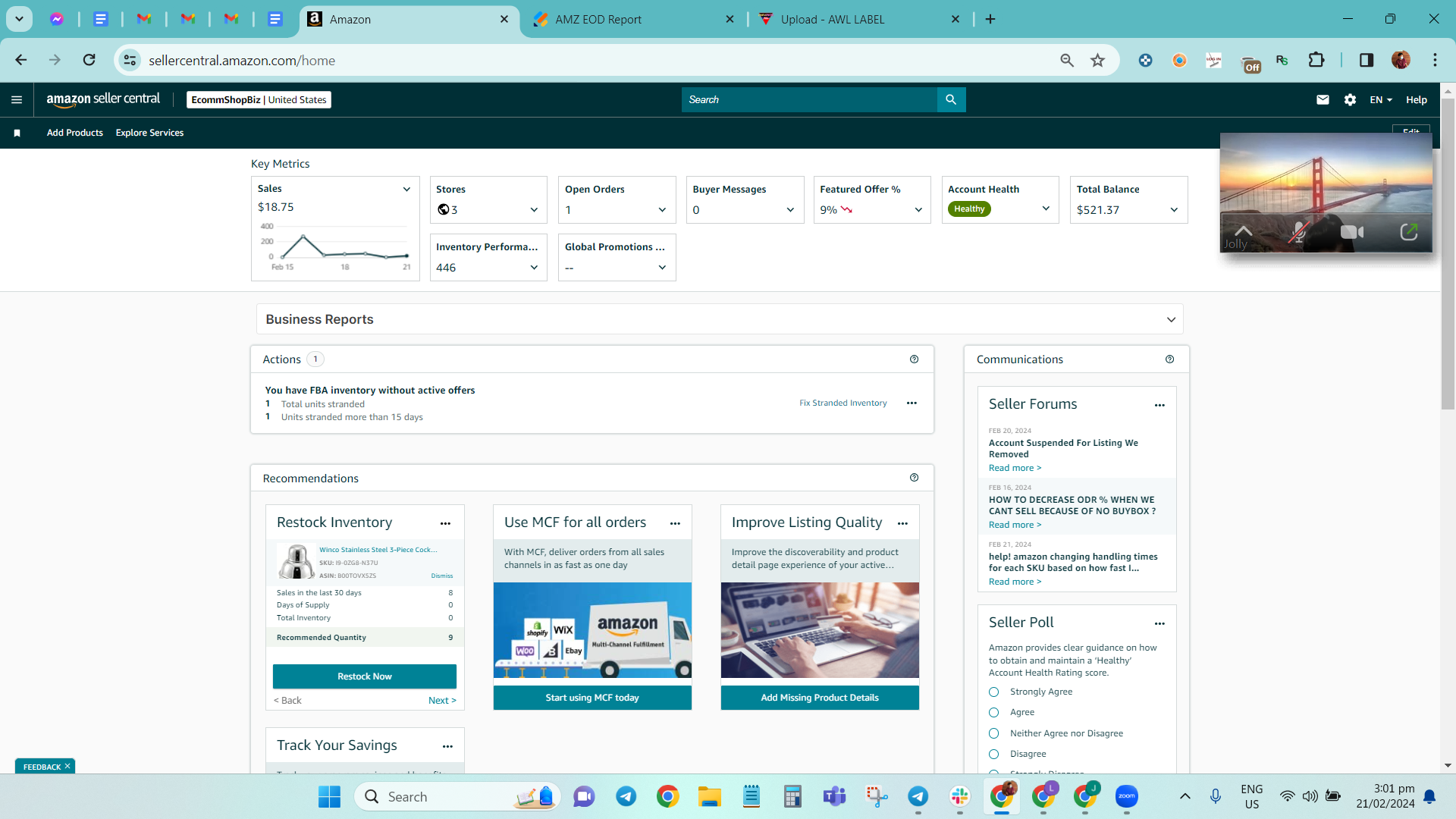The height and width of the screenshot is (819, 1456).
Task: Select Neither Agree nor Disagree option
Action: pos(993,733)
